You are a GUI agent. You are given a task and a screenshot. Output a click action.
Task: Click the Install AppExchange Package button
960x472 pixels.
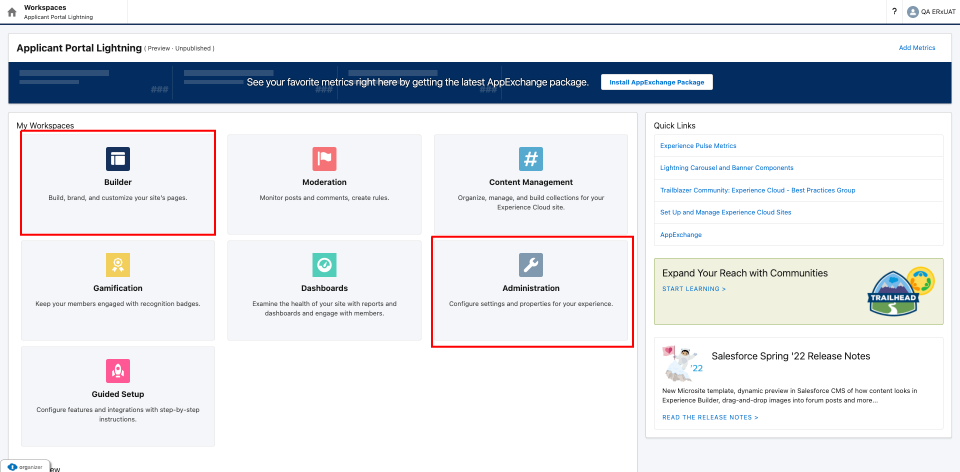click(x=656, y=82)
